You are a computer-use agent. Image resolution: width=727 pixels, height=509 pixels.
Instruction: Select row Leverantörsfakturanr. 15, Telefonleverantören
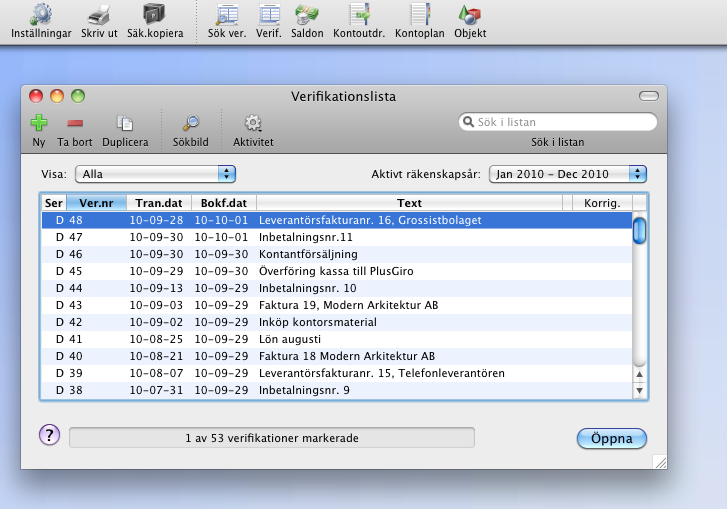click(337, 373)
